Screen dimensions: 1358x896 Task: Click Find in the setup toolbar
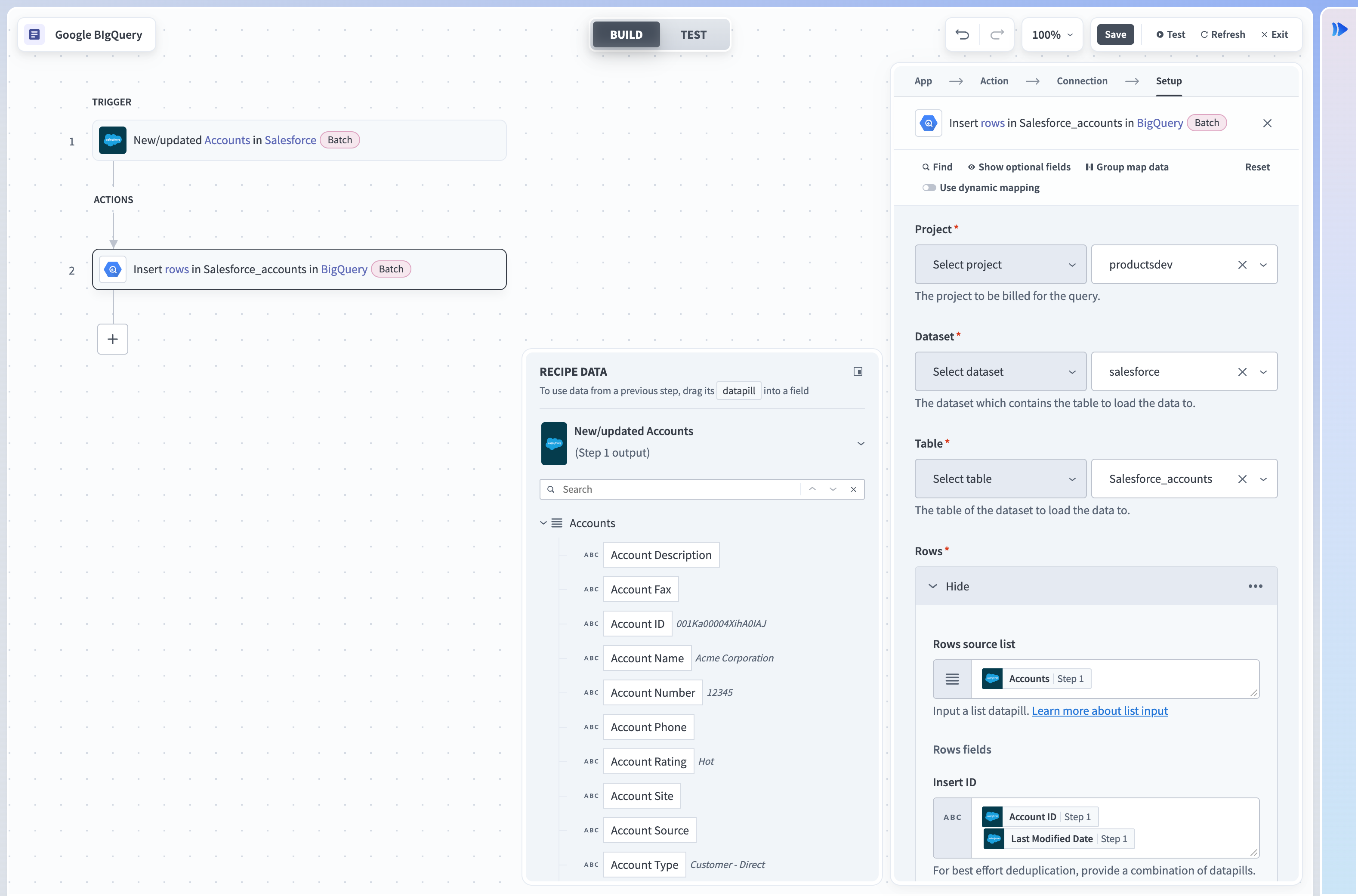point(938,167)
